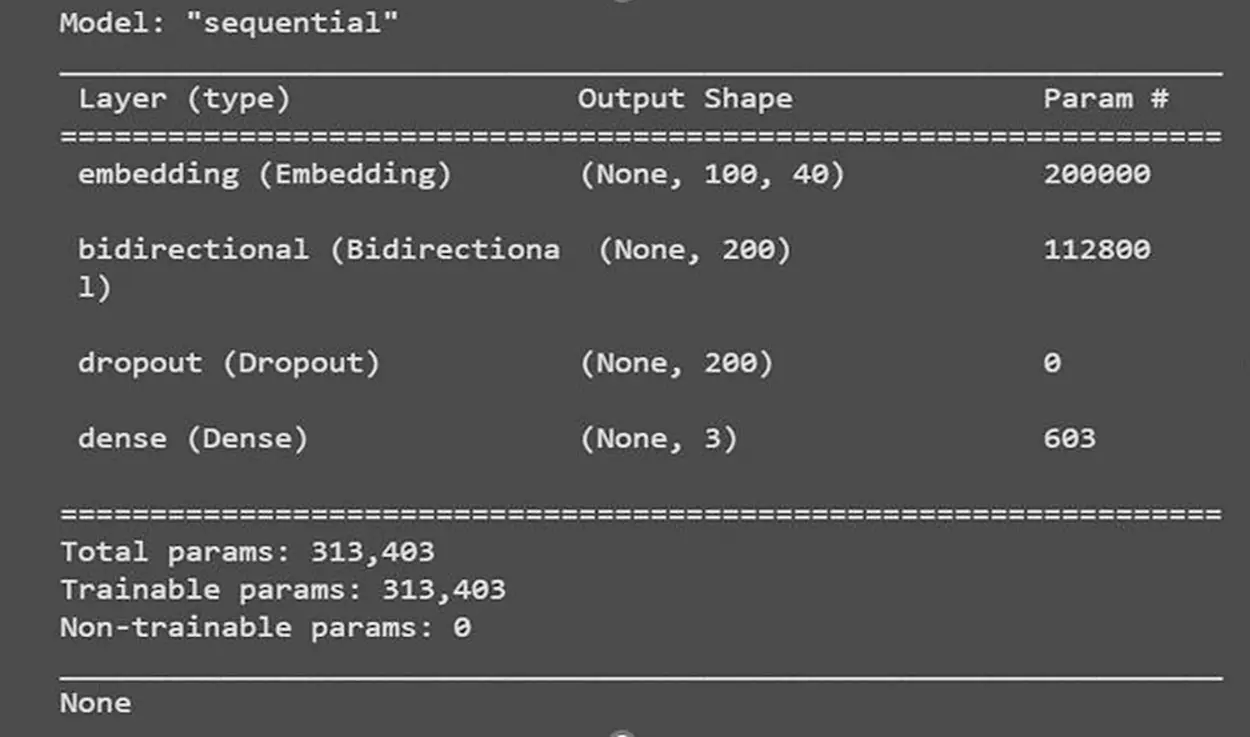Viewport: 1250px width, 737px height.
Task: Click the embedding (Embedding) layer name
Action: [x=265, y=175]
